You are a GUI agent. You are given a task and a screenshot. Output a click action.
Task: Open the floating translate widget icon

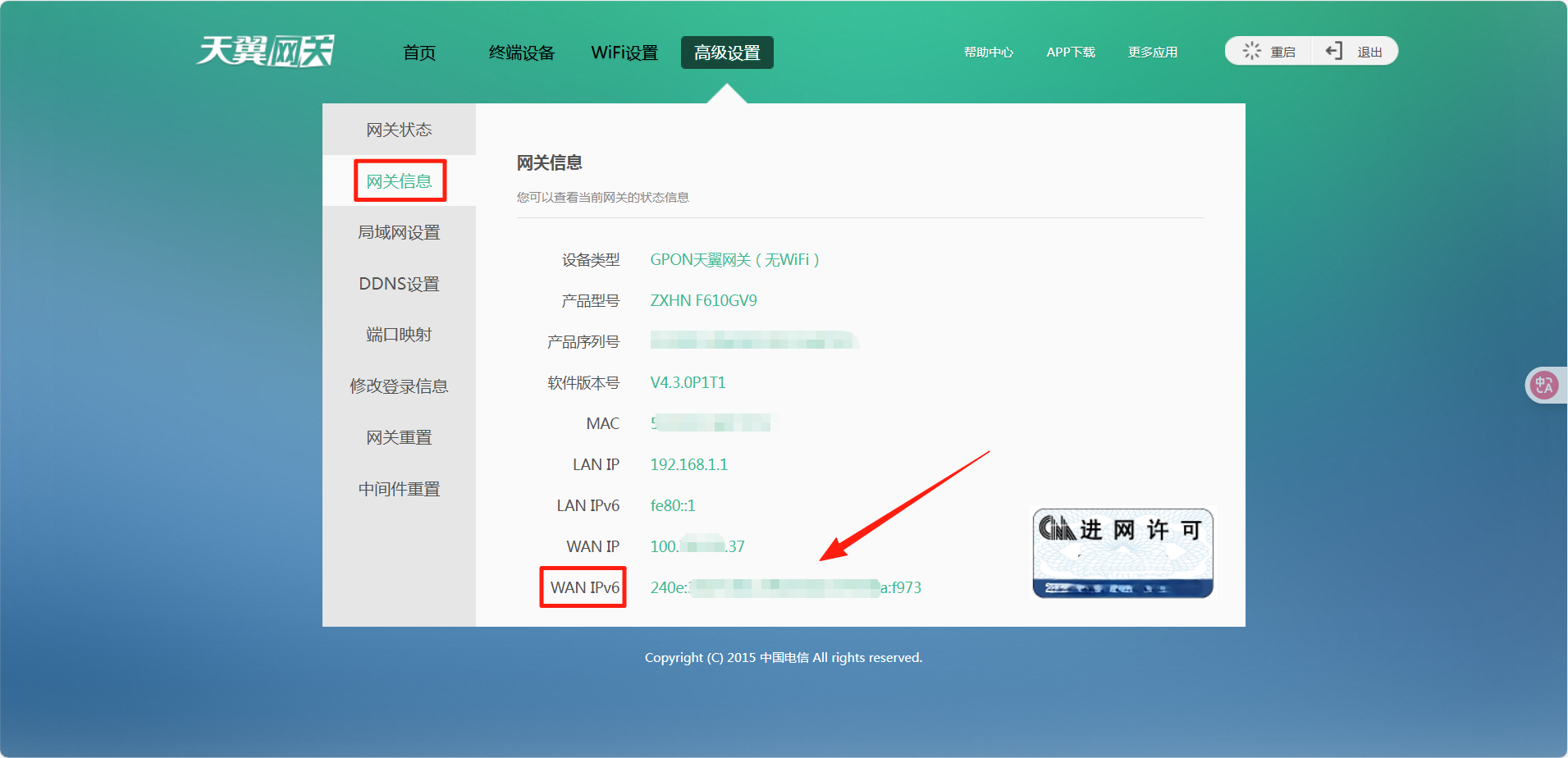point(1544,385)
